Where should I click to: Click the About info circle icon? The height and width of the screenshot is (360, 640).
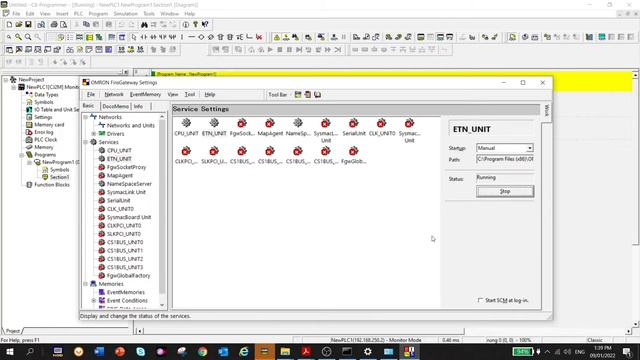pyautogui.click(x=186, y=24)
